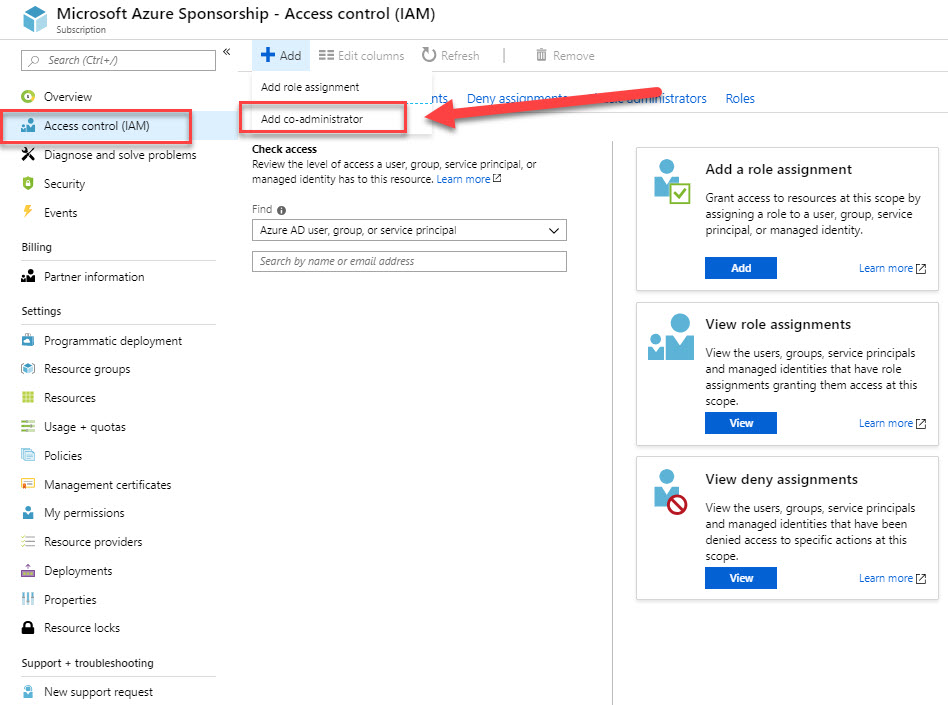Click the Partner information icon
The width and height of the screenshot is (948, 705).
(x=28, y=276)
